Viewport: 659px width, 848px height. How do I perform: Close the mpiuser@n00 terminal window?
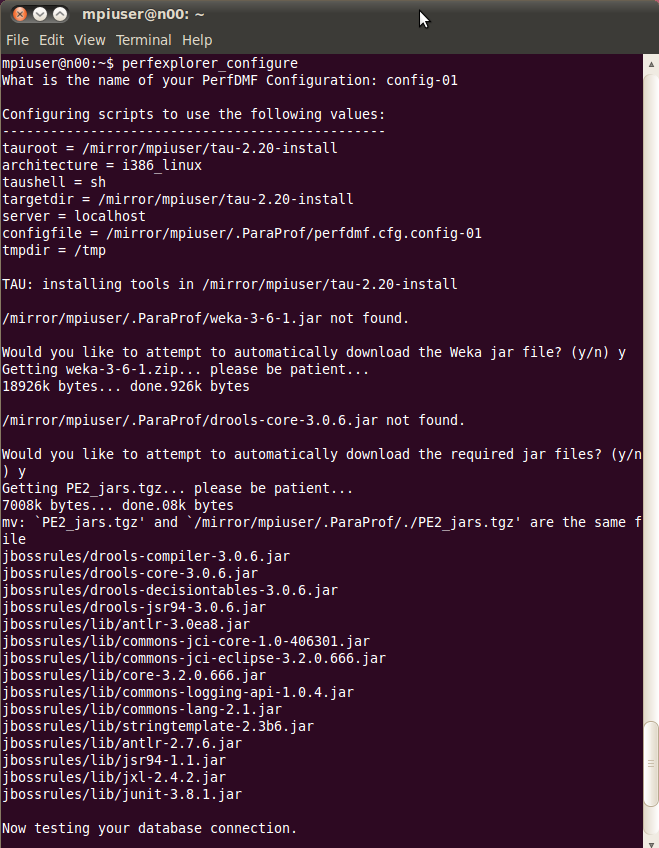point(19,14)
